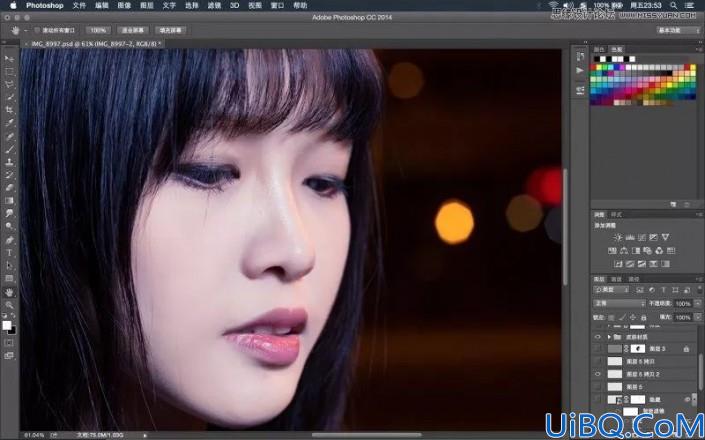Open opacity slider dropdown arrow
The image size is (705, 440).
(698, 304)
